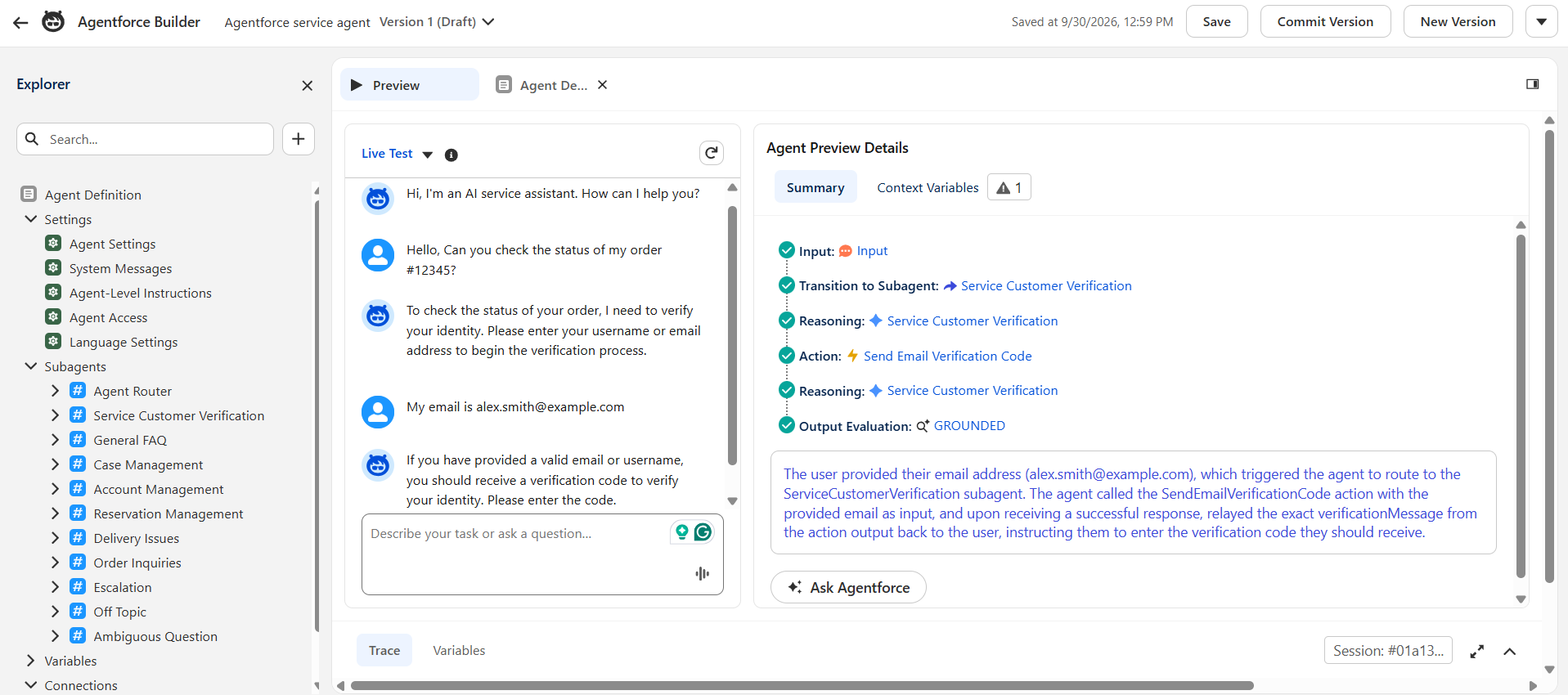Click the chat conversation vertical scrollbar
This screenshot has width=1568, height=695.
pyautogui.click(x=732, y=335)
